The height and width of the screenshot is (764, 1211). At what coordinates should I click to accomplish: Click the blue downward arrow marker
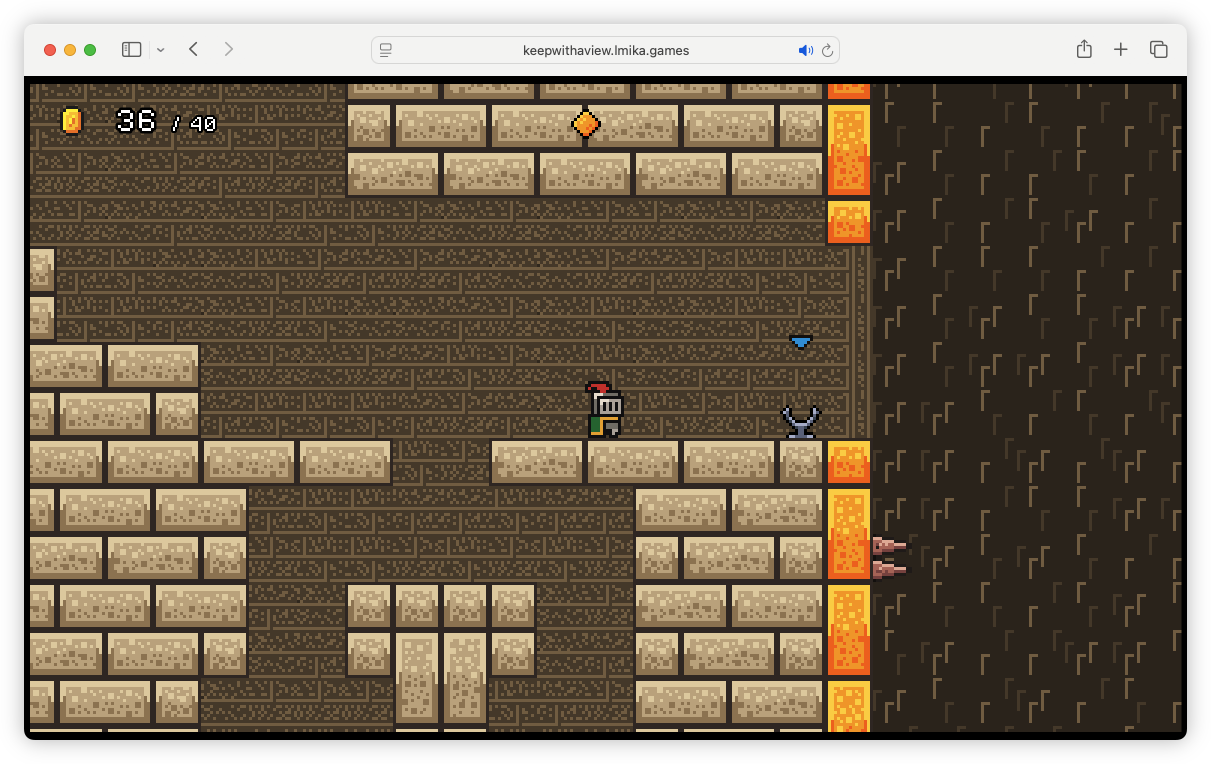(800, 342)
